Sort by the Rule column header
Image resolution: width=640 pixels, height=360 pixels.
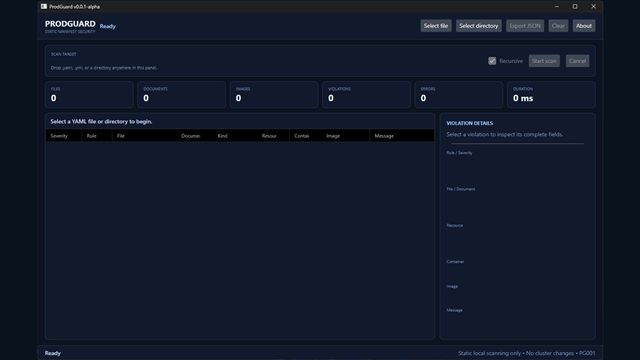97,136
